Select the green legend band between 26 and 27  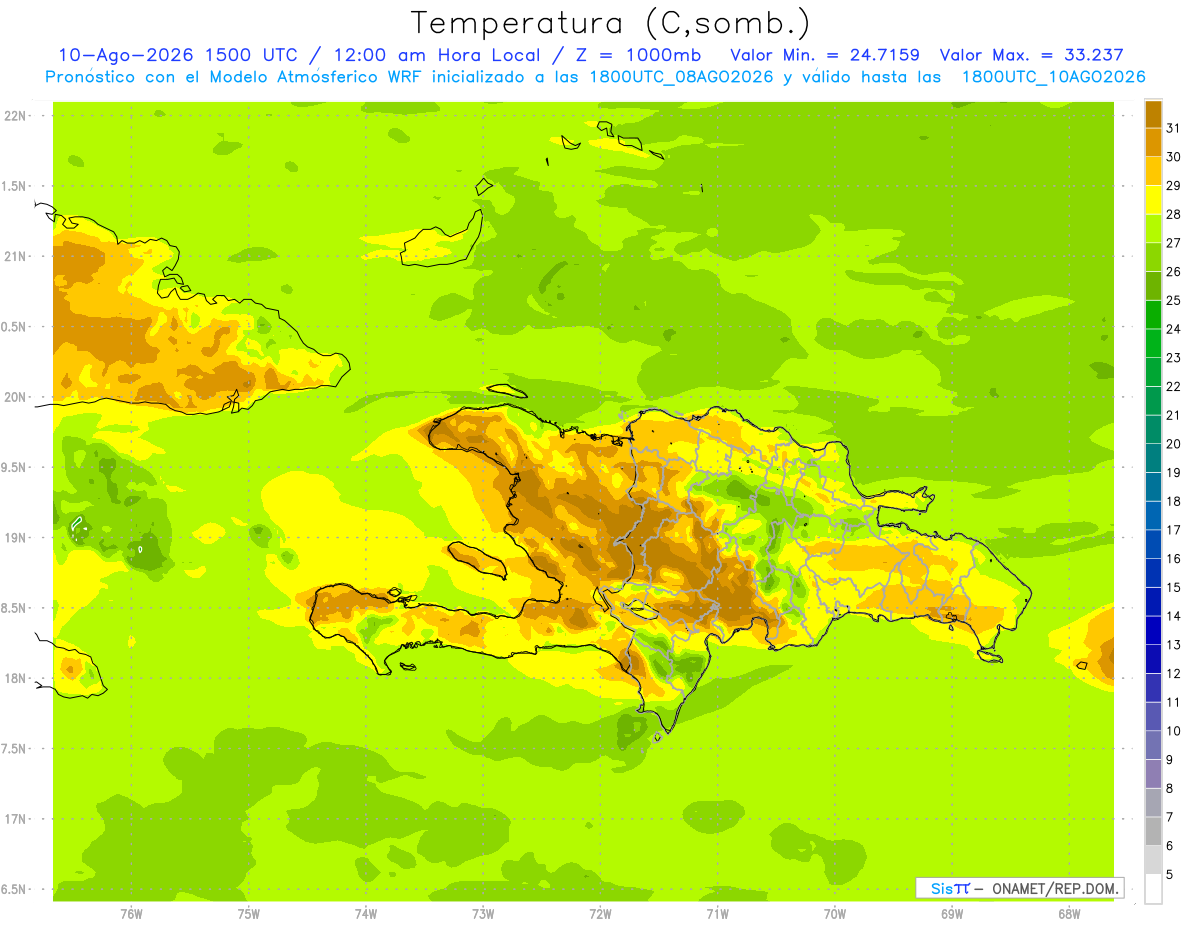coord(1153,257)
